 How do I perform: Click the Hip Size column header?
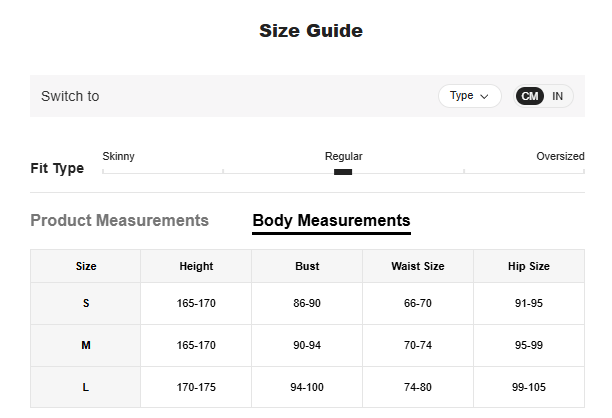(529, 266)
